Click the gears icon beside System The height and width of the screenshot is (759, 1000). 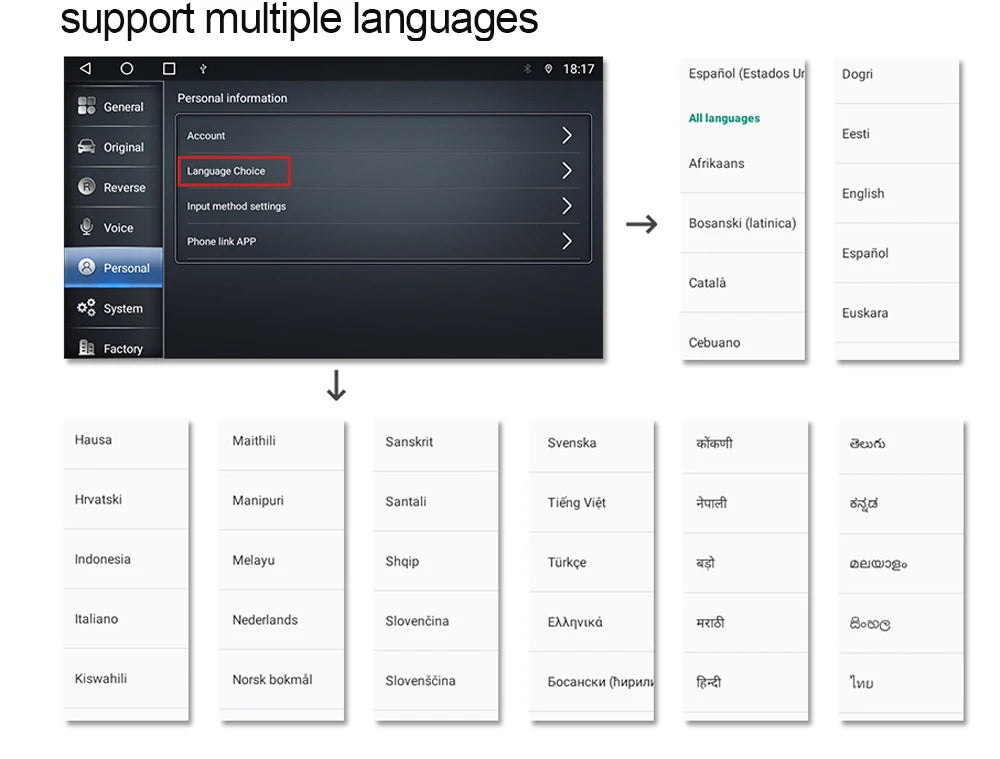click(87, 307)
